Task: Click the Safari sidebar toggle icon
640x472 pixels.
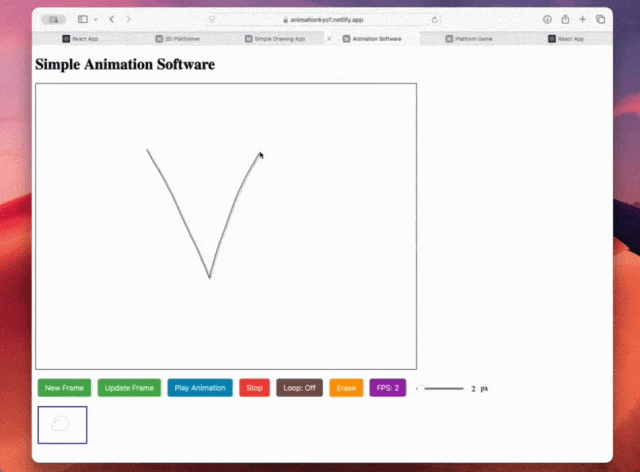Action: pos(82,19)
